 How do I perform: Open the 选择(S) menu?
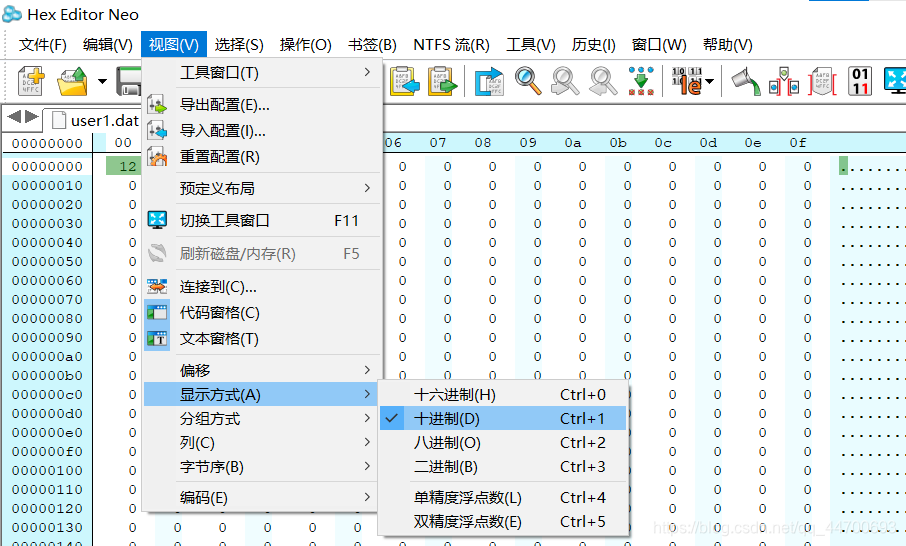click(x=239, y=44)
